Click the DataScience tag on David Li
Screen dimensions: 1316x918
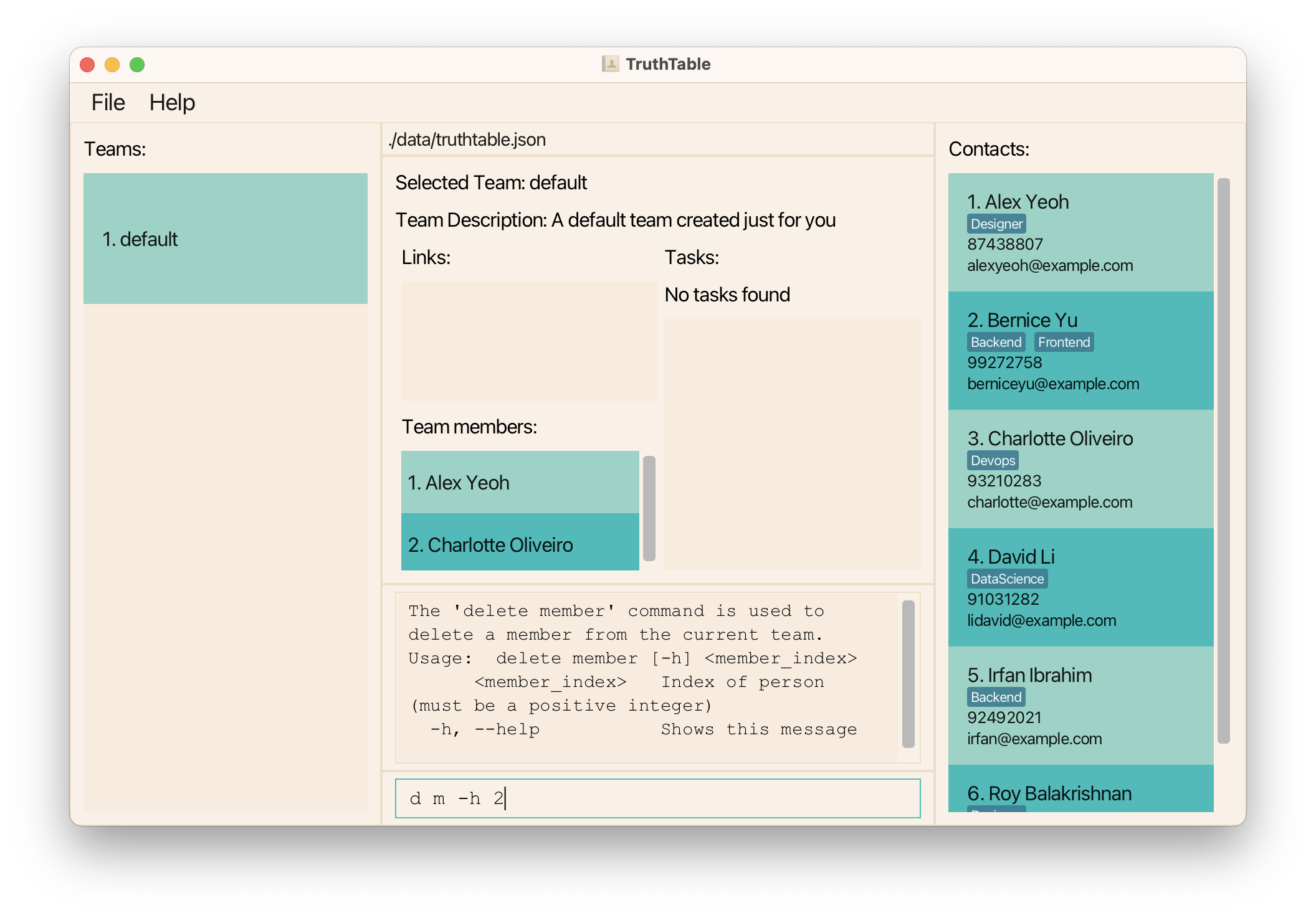[x=1006, y=579]
